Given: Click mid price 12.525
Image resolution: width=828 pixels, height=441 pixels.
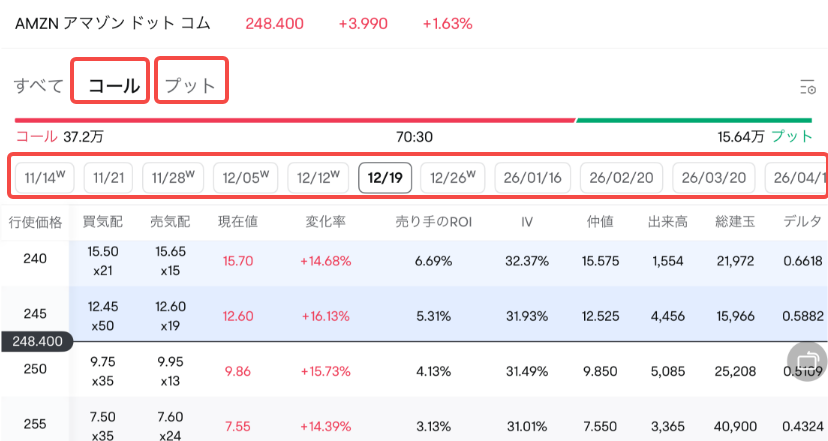Looking at the screenshot, I should click(600, 316).
